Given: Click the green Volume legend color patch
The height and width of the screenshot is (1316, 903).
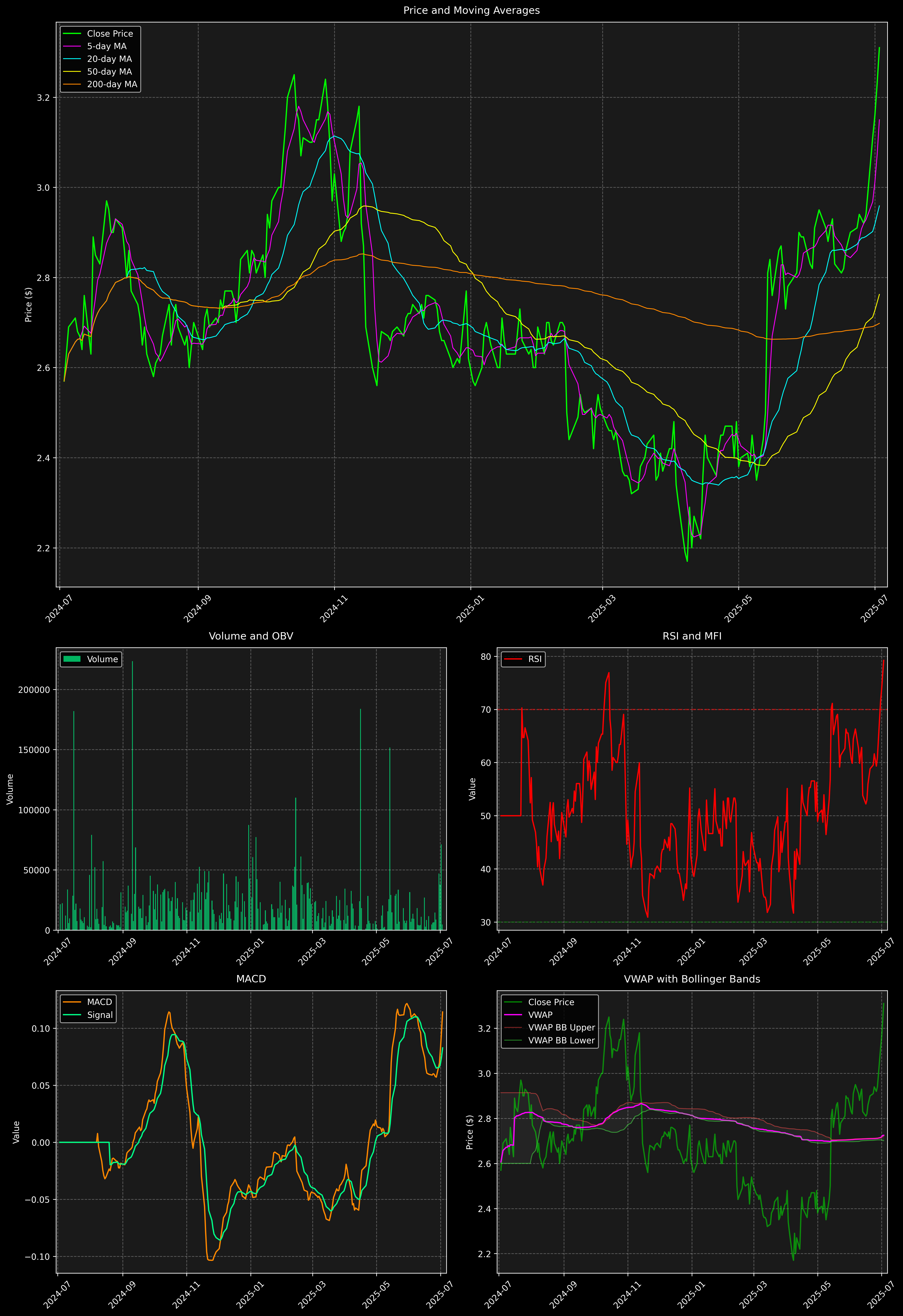Looking at the screenshot, I should (x=72, y=659).
